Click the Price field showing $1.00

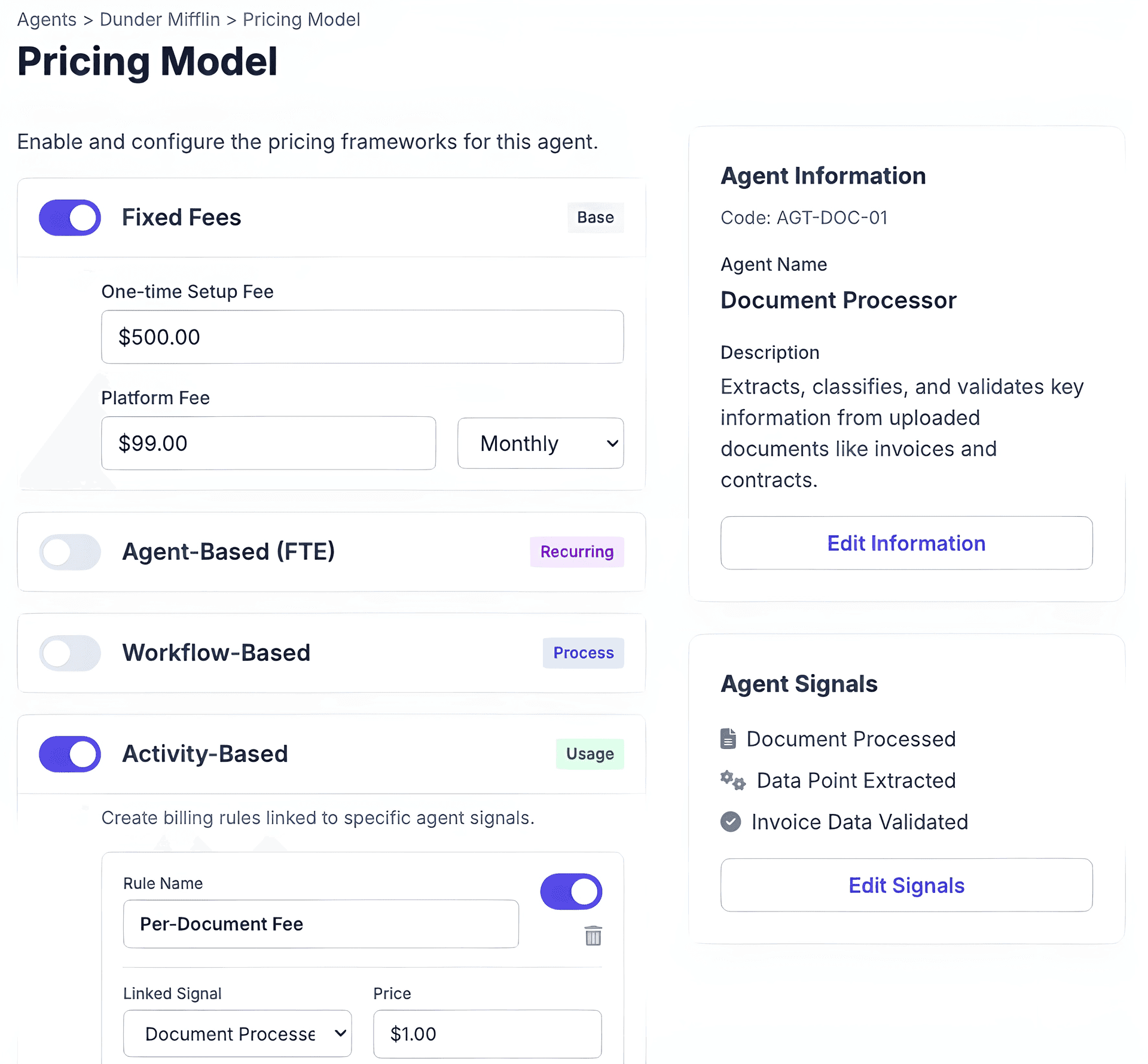pyautogui.click(x=487, y=1033)
